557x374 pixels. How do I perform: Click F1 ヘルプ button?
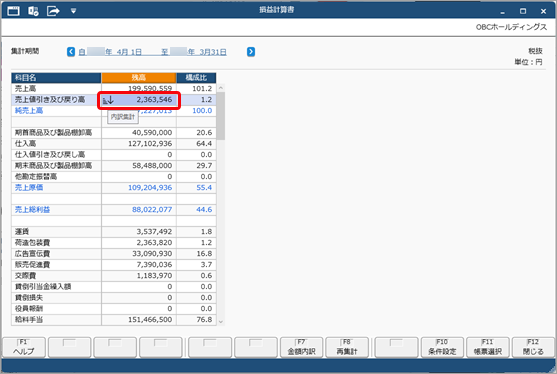pyautogui.click(x=24, y=347)
